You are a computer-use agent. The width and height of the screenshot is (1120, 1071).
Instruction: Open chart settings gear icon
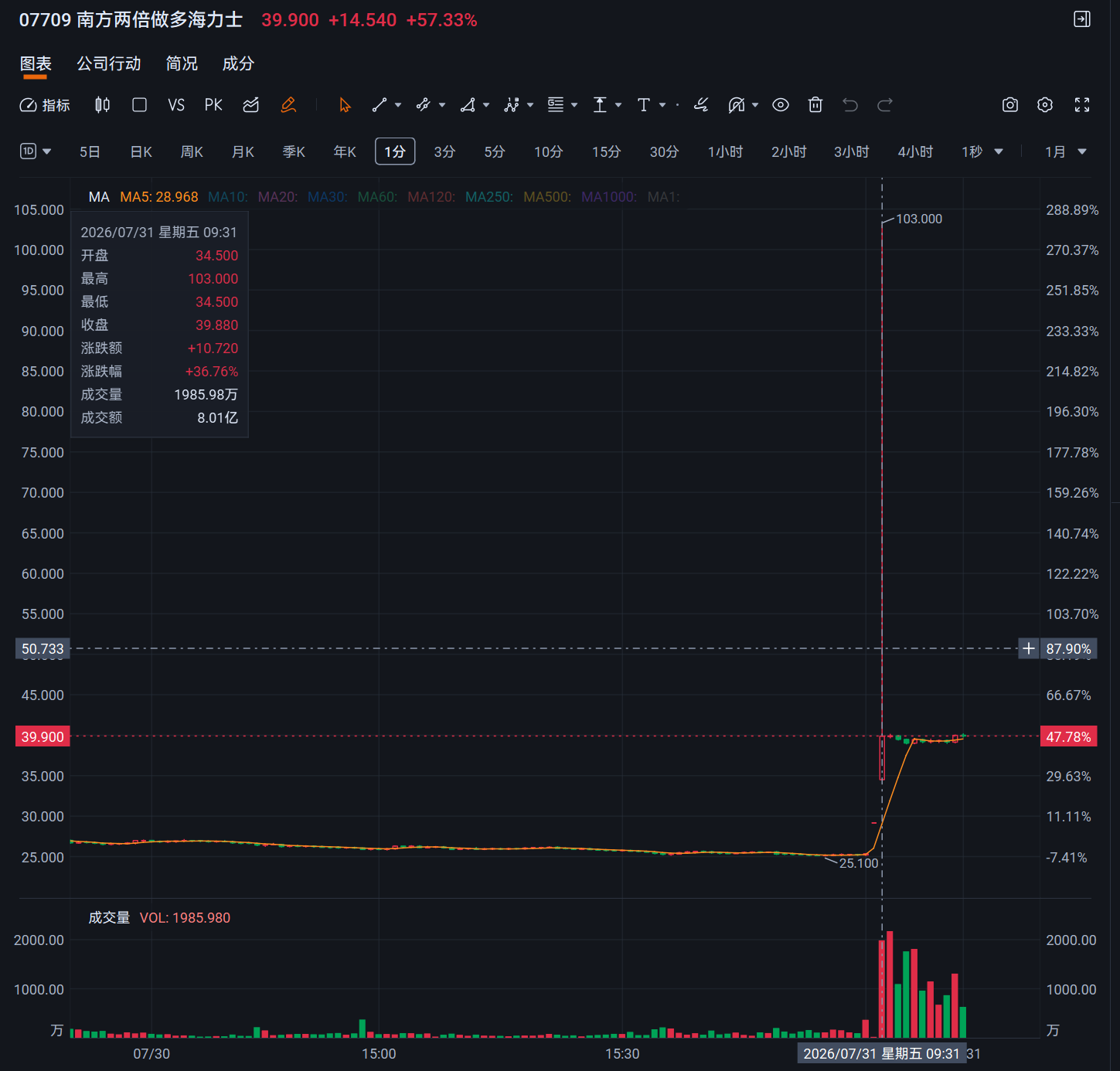(x=1045, y=105)
